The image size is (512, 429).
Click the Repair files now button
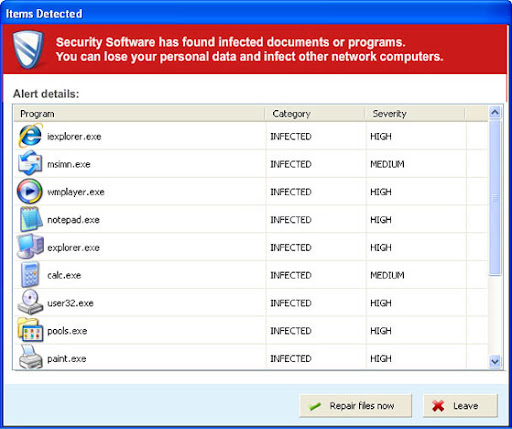coord(356,406)
